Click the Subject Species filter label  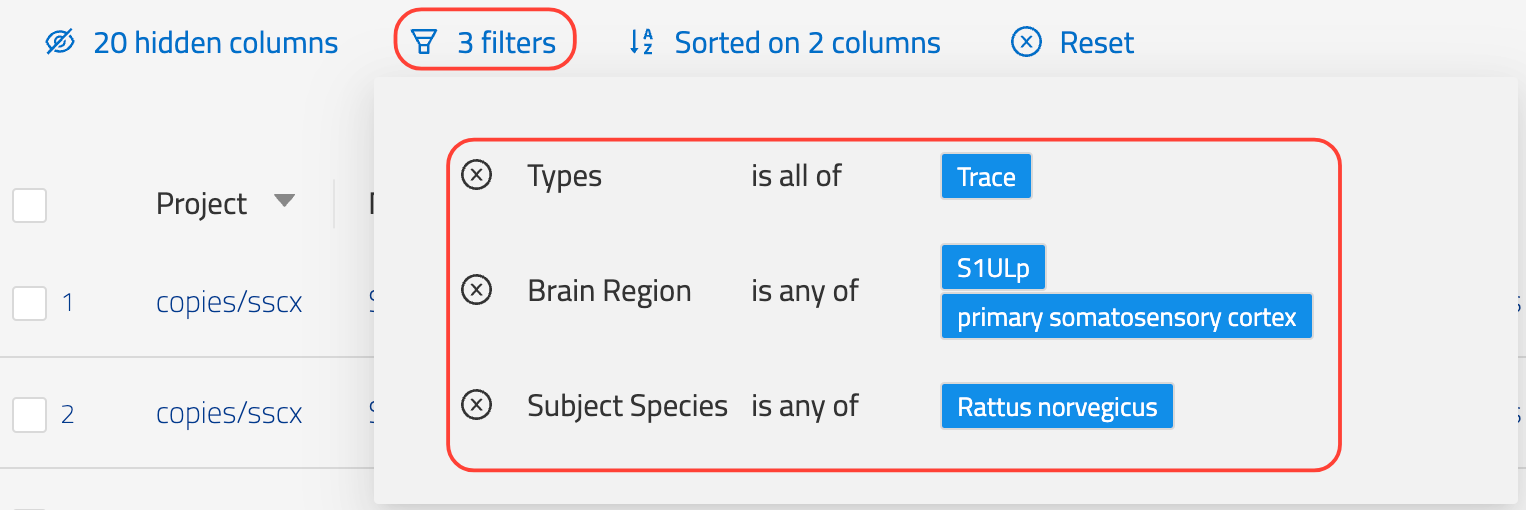(628, 406)
